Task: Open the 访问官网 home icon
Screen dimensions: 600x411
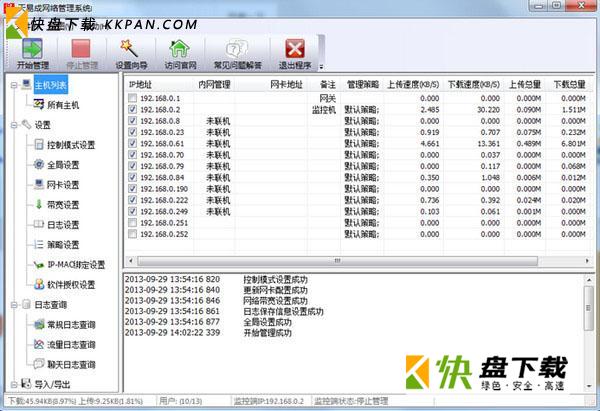Action: click(179, 49)
